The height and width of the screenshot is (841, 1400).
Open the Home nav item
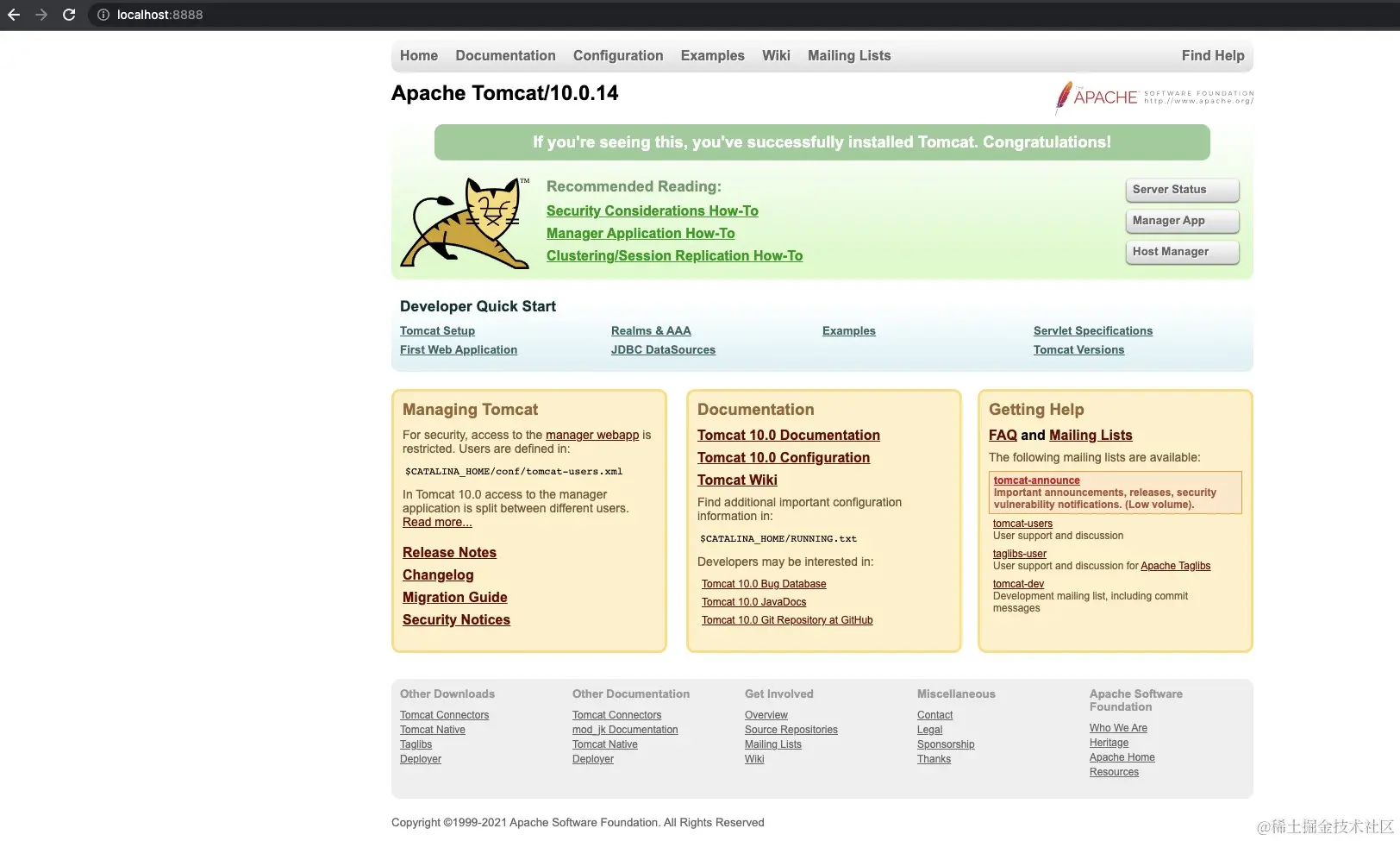click(x=419, y=55)
